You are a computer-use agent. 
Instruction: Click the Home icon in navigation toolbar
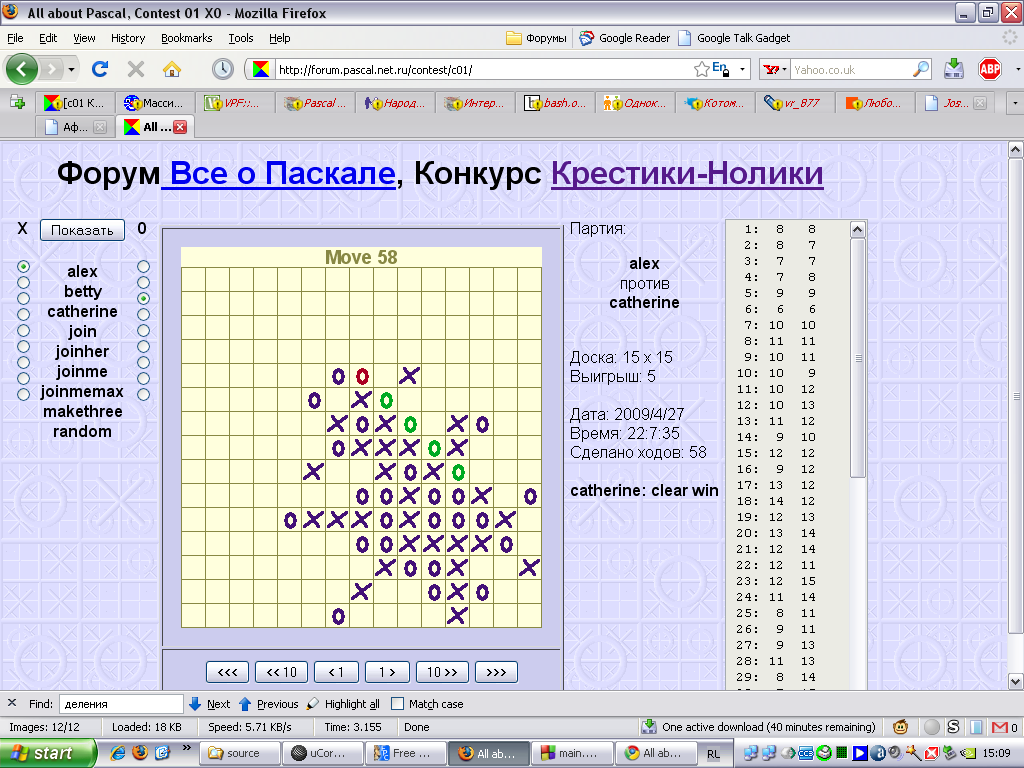coord(172,69)
